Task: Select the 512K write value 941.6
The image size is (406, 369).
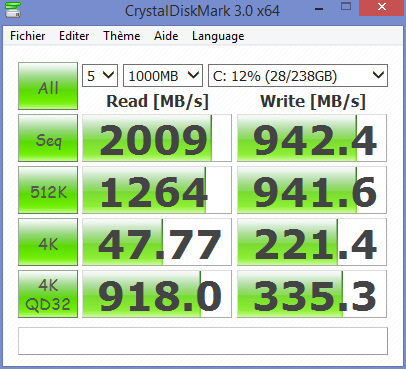Action: tap(312, 190)
